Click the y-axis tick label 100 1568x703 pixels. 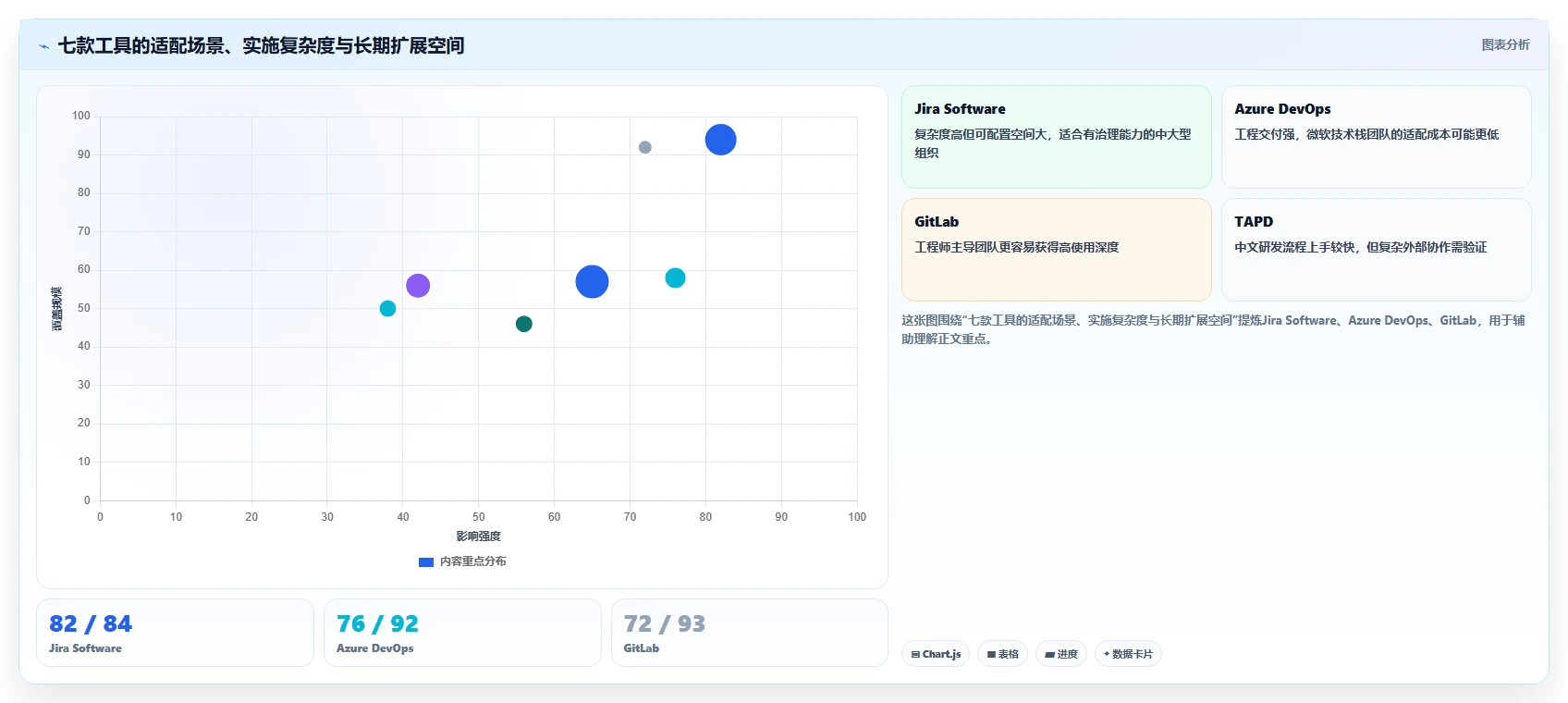(x=81, y=116)
